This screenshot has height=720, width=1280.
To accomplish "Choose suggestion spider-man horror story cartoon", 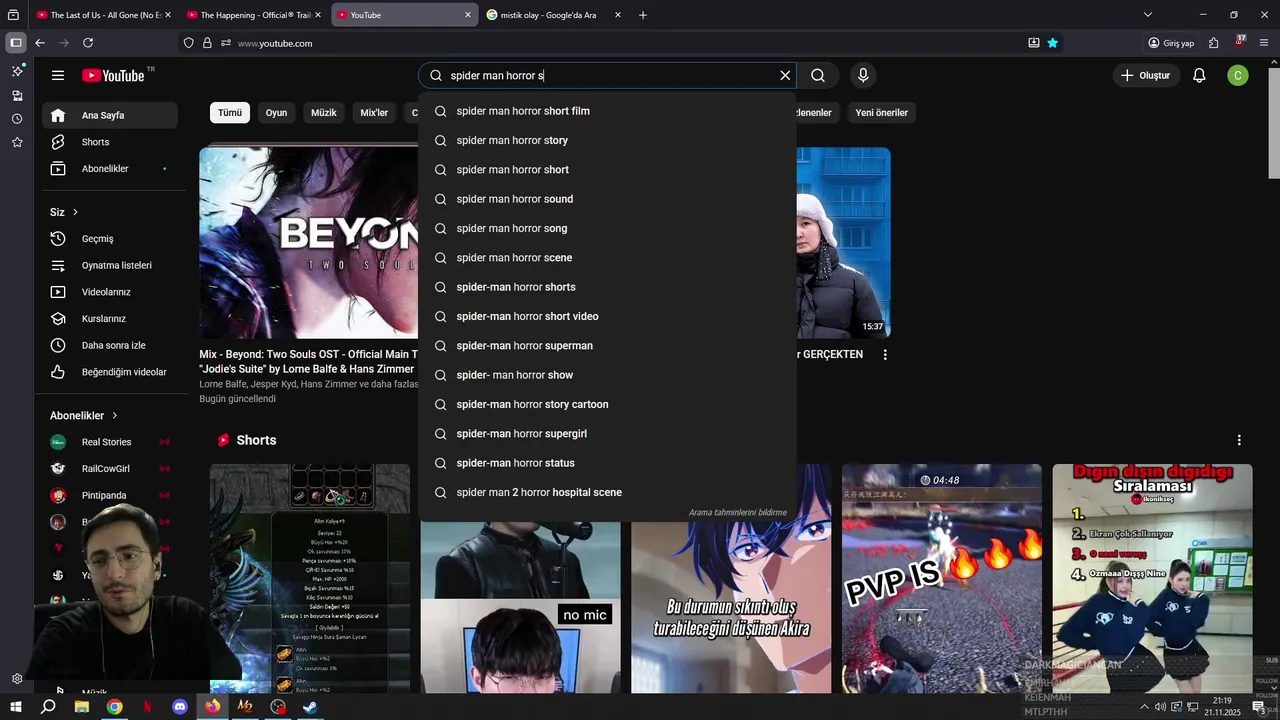I will pos(607,404).
